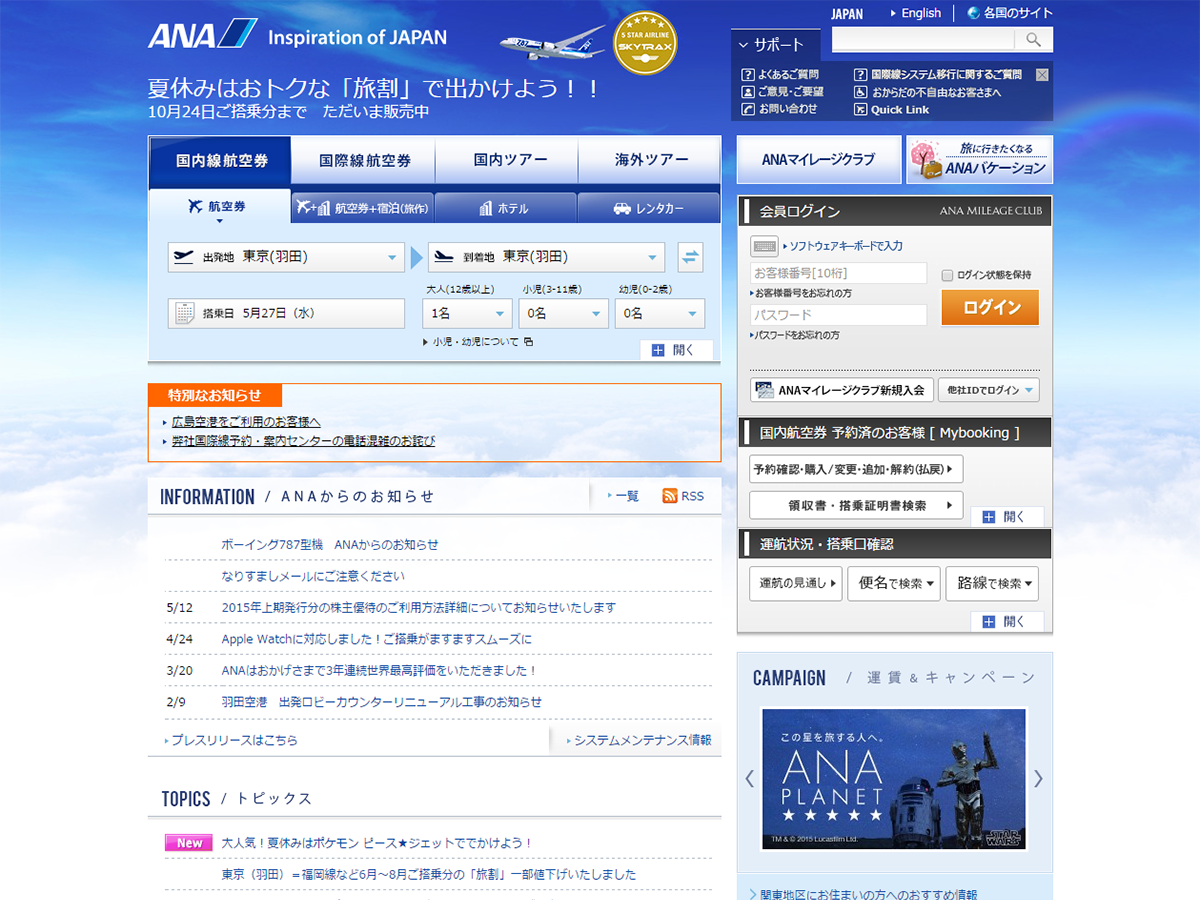Viewport: 1200px width, 900px height.
Task: Click ANAマイレージクラブ button
Action: pyautogui.click(x=817, y=160)
